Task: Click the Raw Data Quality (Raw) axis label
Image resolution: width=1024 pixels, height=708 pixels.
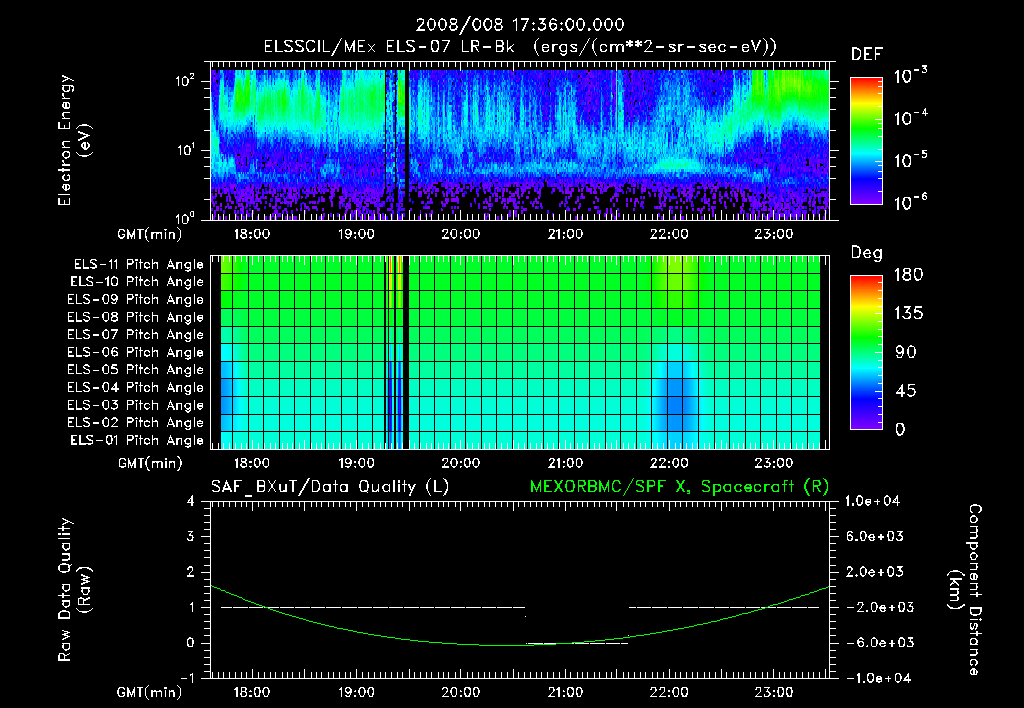Action: pos(74,590)
